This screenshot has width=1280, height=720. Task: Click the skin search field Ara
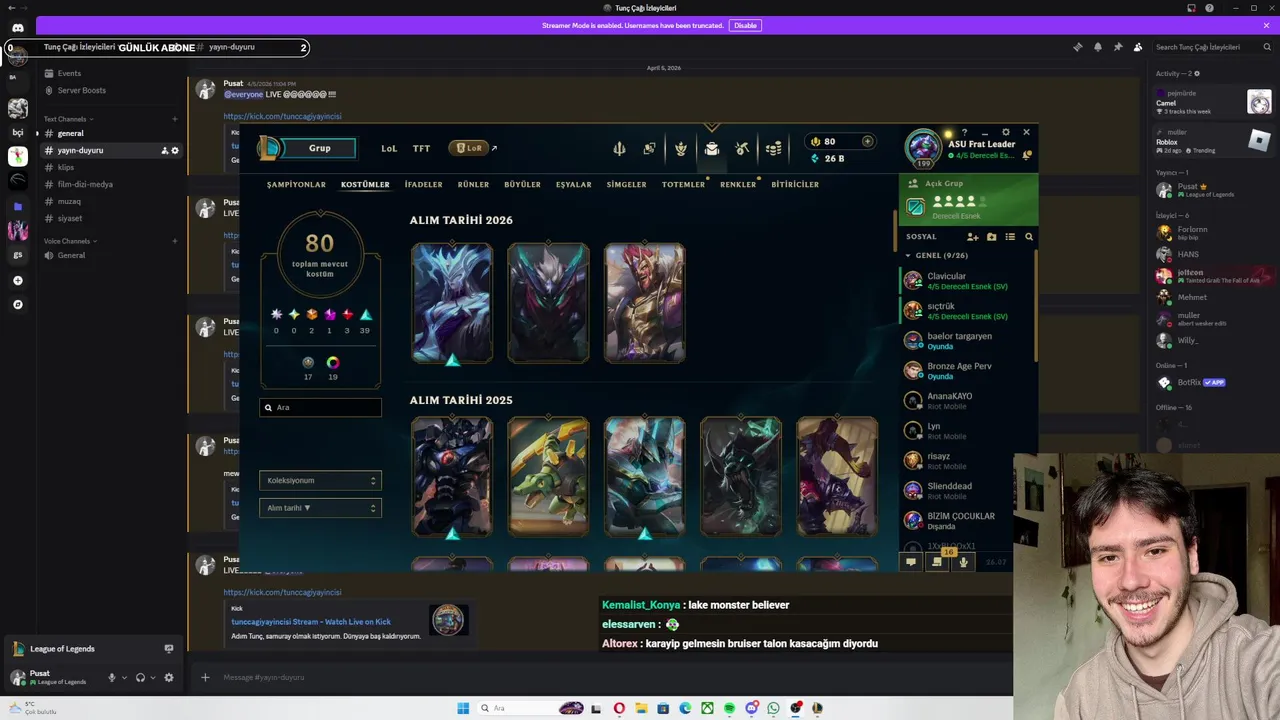point(320,407)
